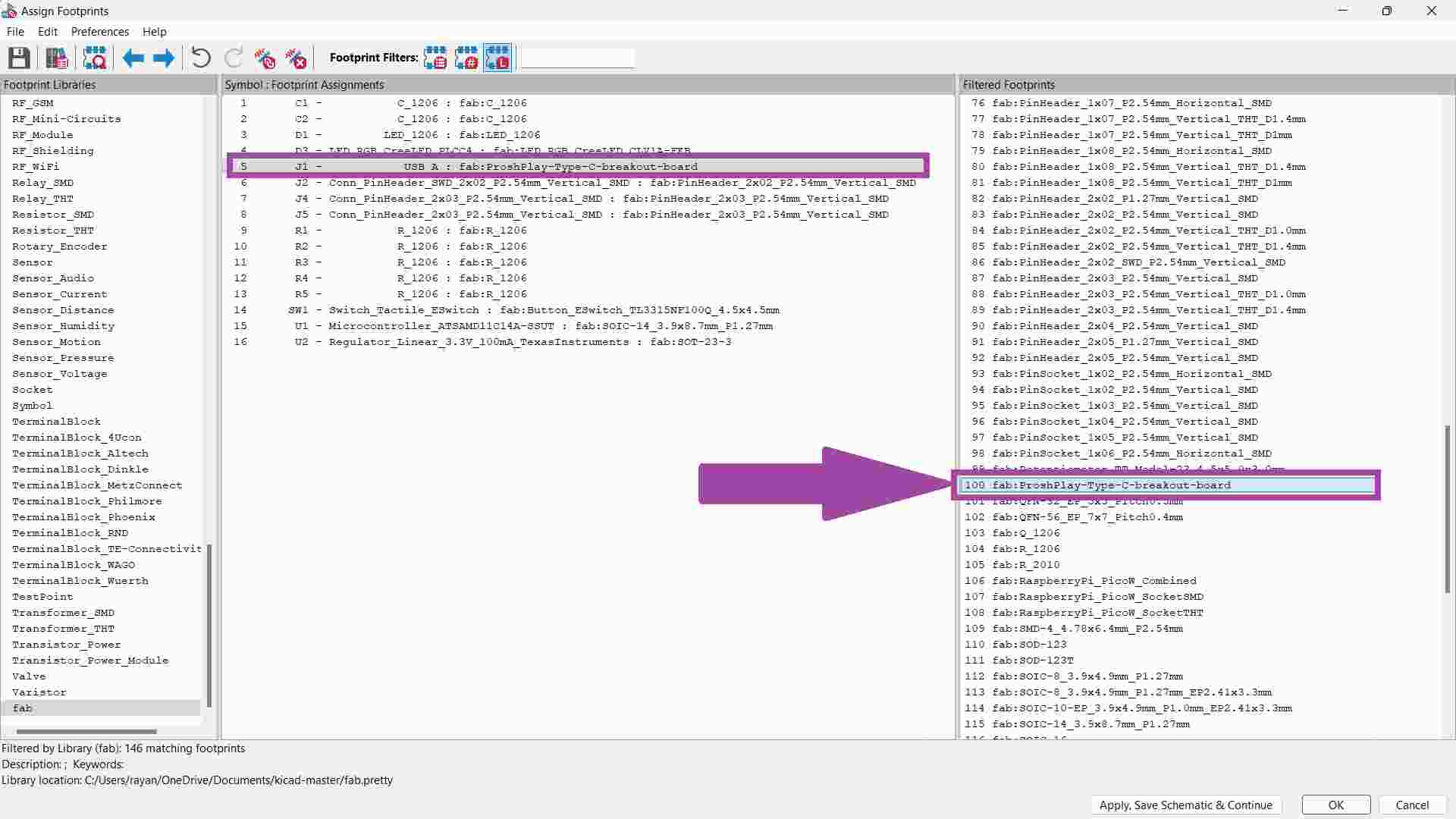Open the Manage Footprint Libraries icon
Screen dimensions: 1456x819
pyautogui.click(x=57, y=58)
